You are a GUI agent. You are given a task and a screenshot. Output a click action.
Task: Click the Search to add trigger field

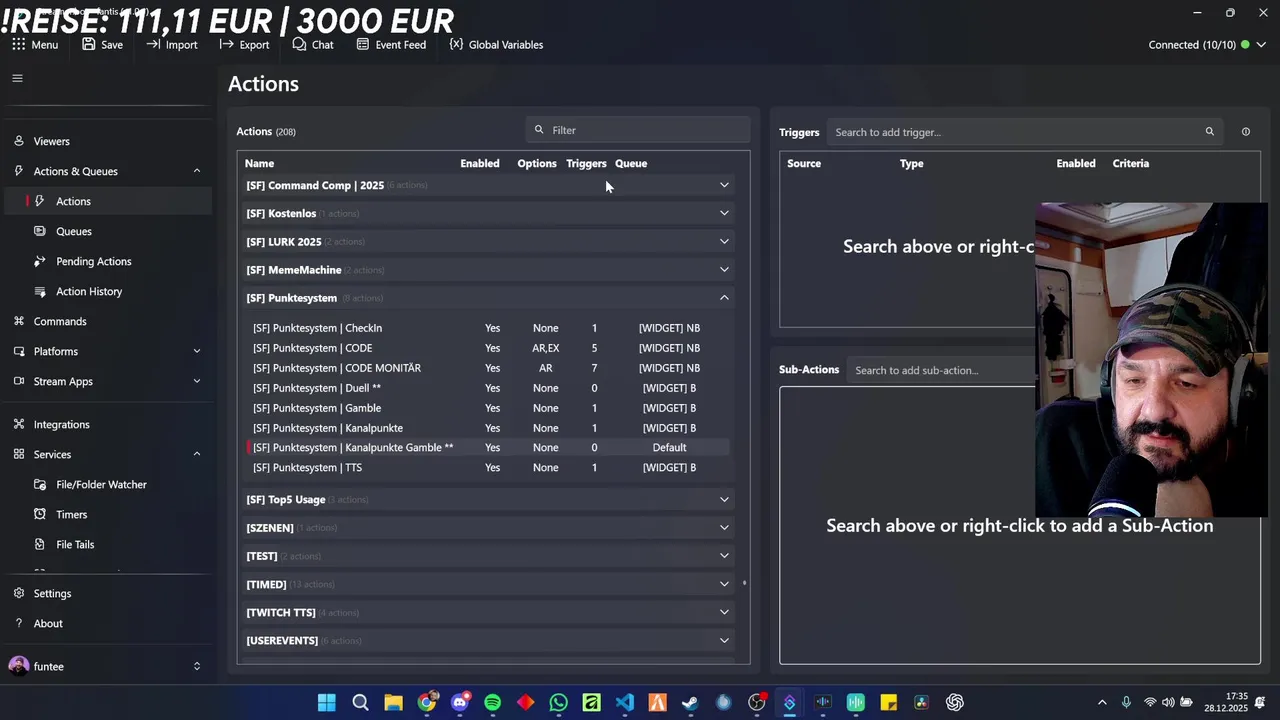tap(1024, 132)
